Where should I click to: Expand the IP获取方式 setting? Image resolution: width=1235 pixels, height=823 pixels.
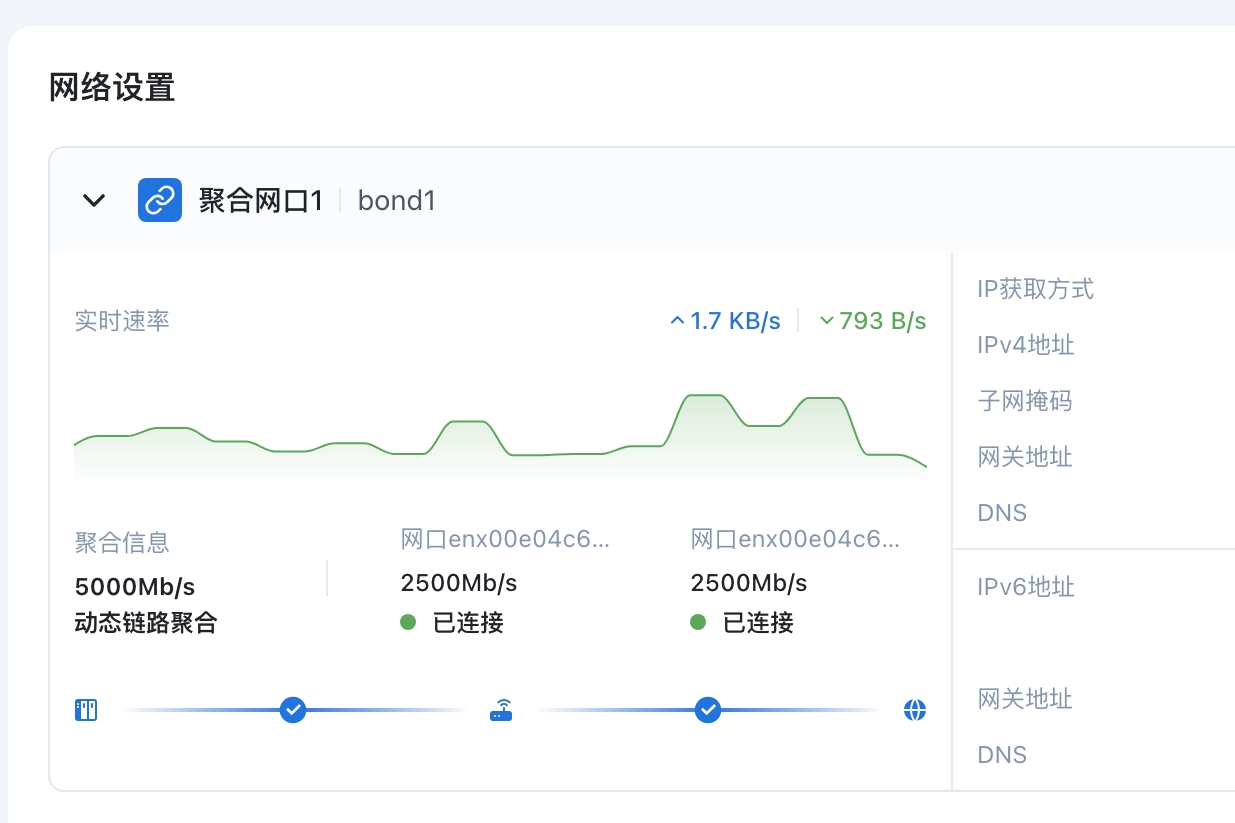click(x=1035, y=289)
